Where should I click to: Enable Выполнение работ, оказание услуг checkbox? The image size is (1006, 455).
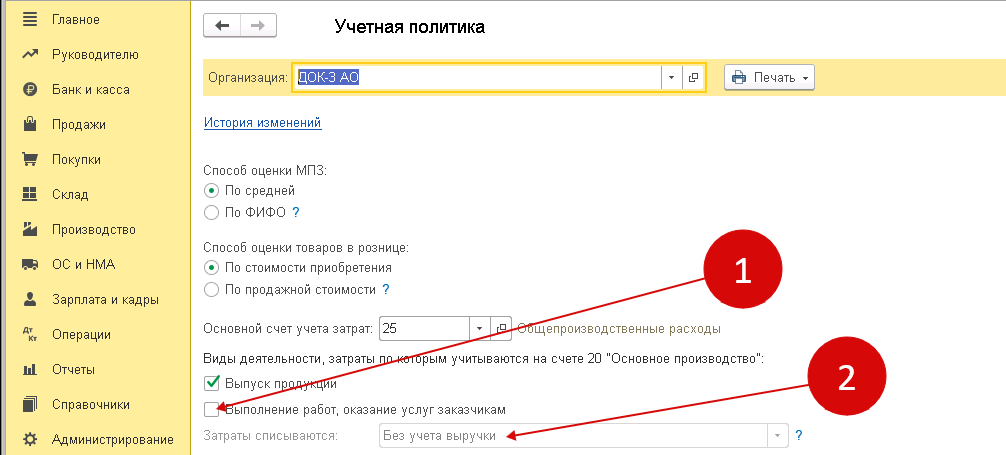point(211,409)
